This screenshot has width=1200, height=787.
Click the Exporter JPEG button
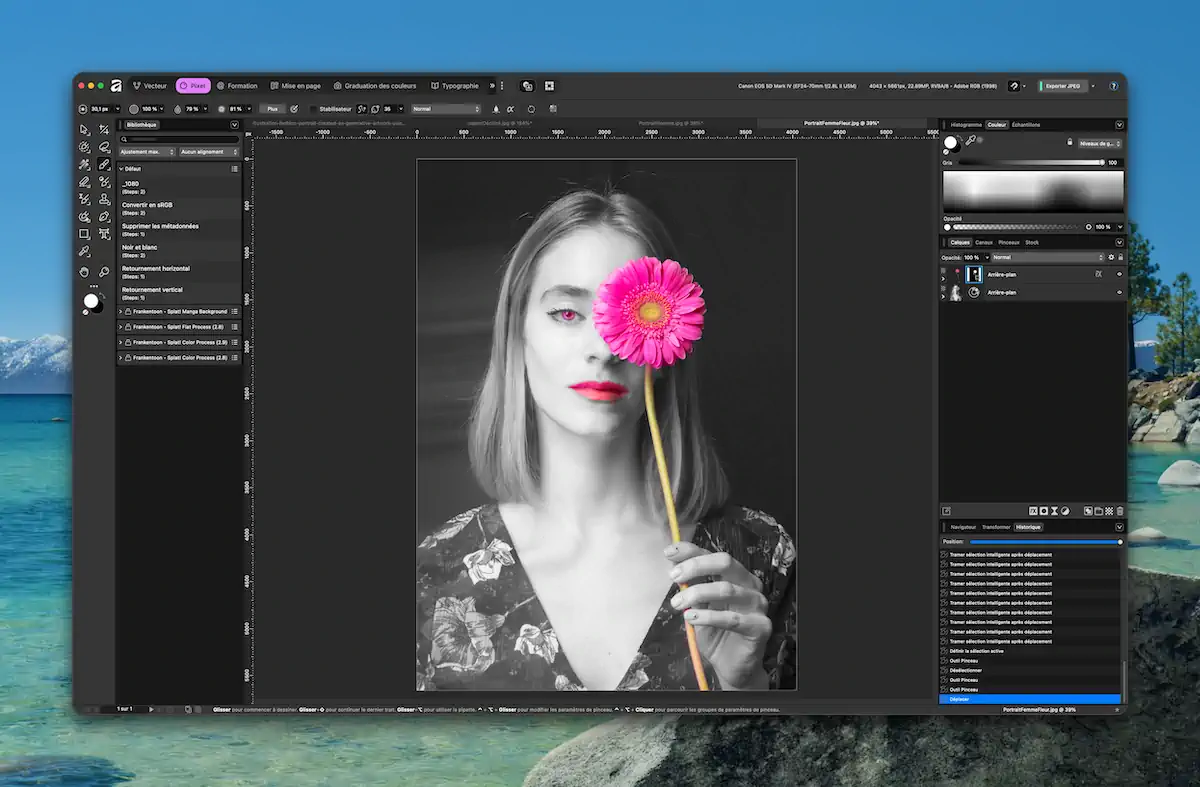1062,86
